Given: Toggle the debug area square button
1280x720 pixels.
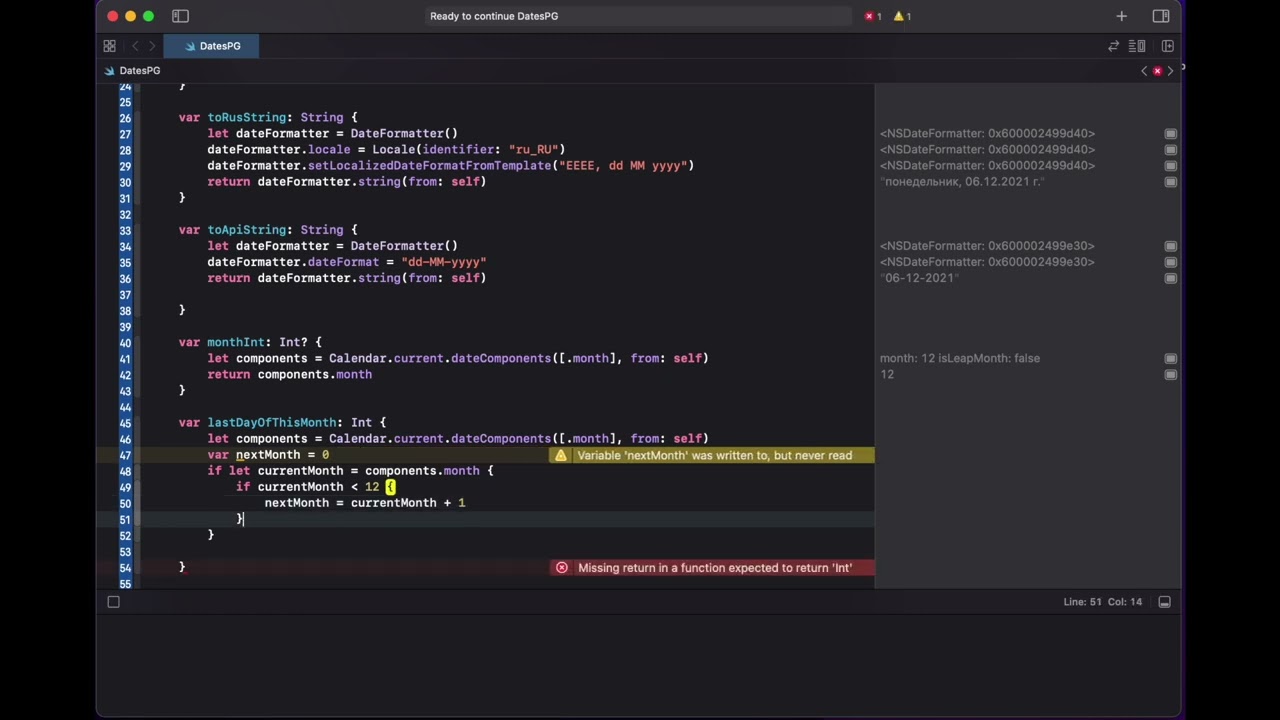Looking at the screenshot, I should [x=113, y=602].
